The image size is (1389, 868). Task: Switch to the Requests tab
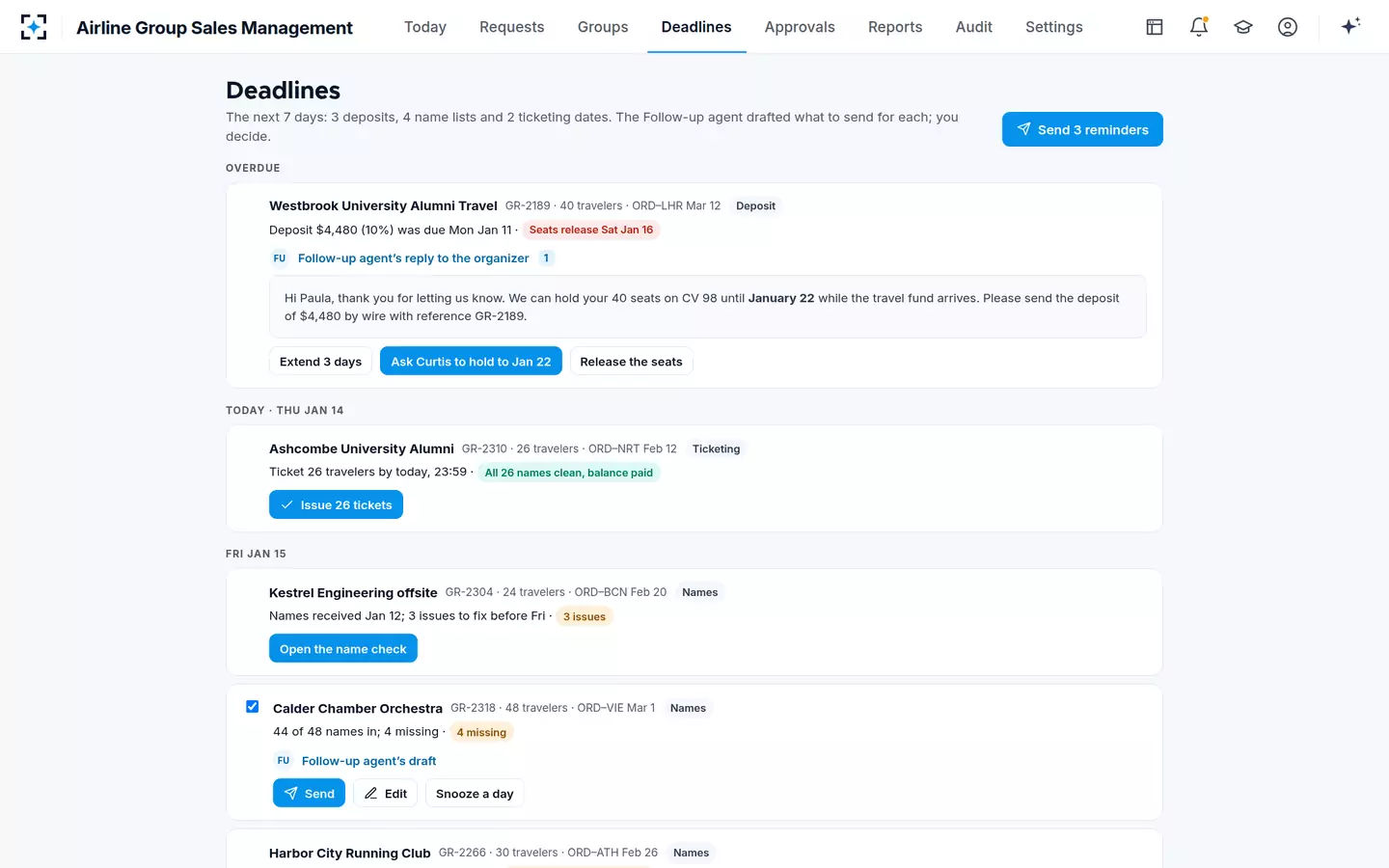[x=512, y=27]
